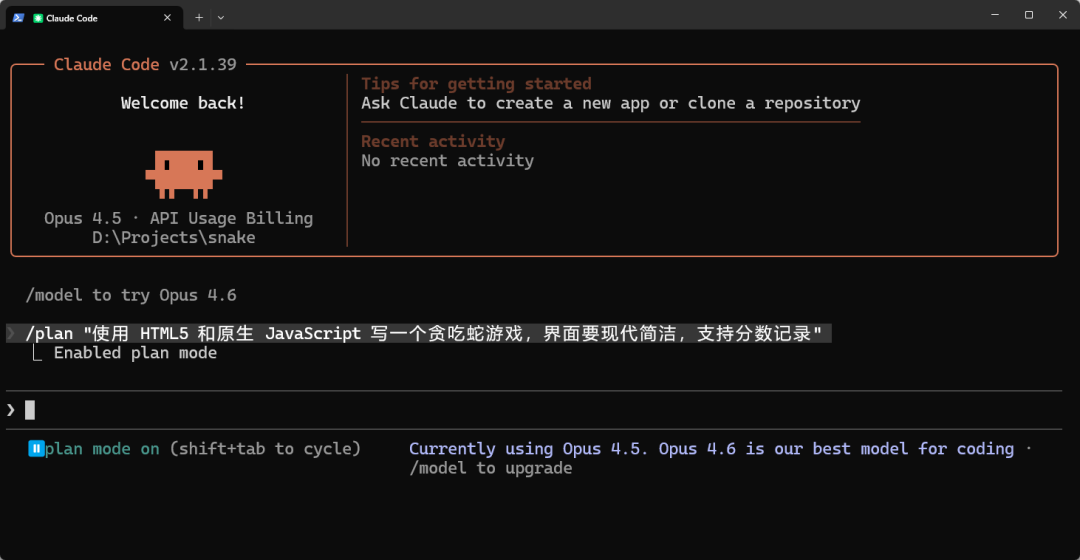This screenshot has width=1080, height=560.
Task: Click the 'Tips for getting started' heading
Action: (475, 84)
